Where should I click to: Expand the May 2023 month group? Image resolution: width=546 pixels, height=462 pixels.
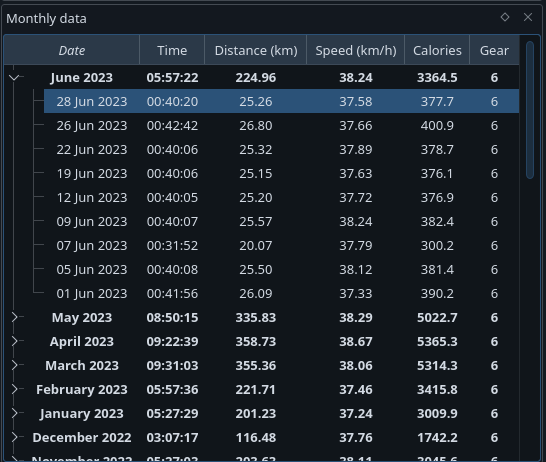[14, 318]
